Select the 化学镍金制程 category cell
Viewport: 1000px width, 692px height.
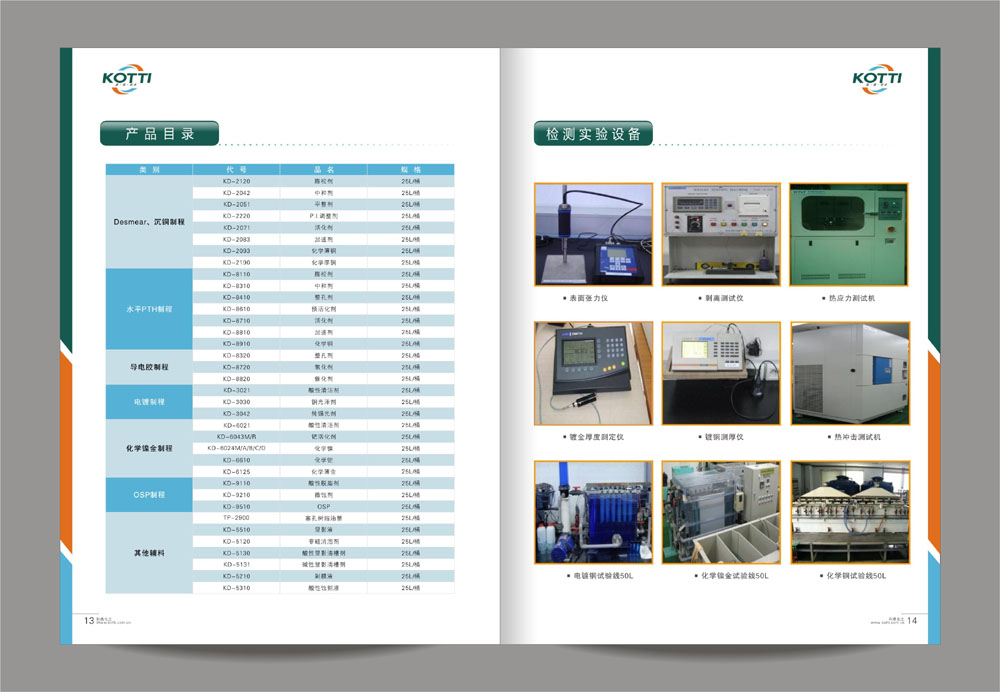[x=149, y=448]
